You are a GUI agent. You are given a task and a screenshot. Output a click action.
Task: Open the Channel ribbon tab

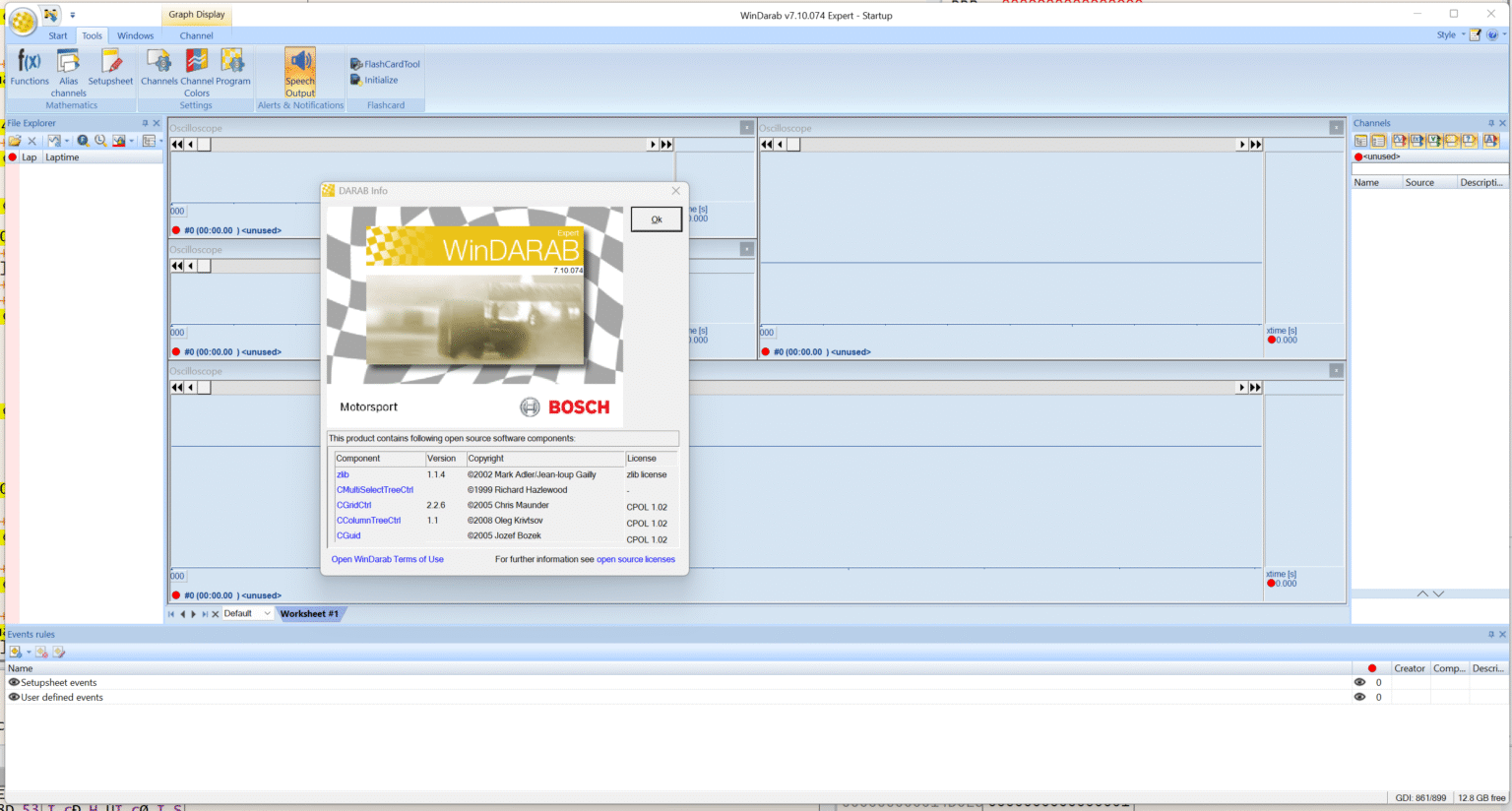[x=196, y=35]
